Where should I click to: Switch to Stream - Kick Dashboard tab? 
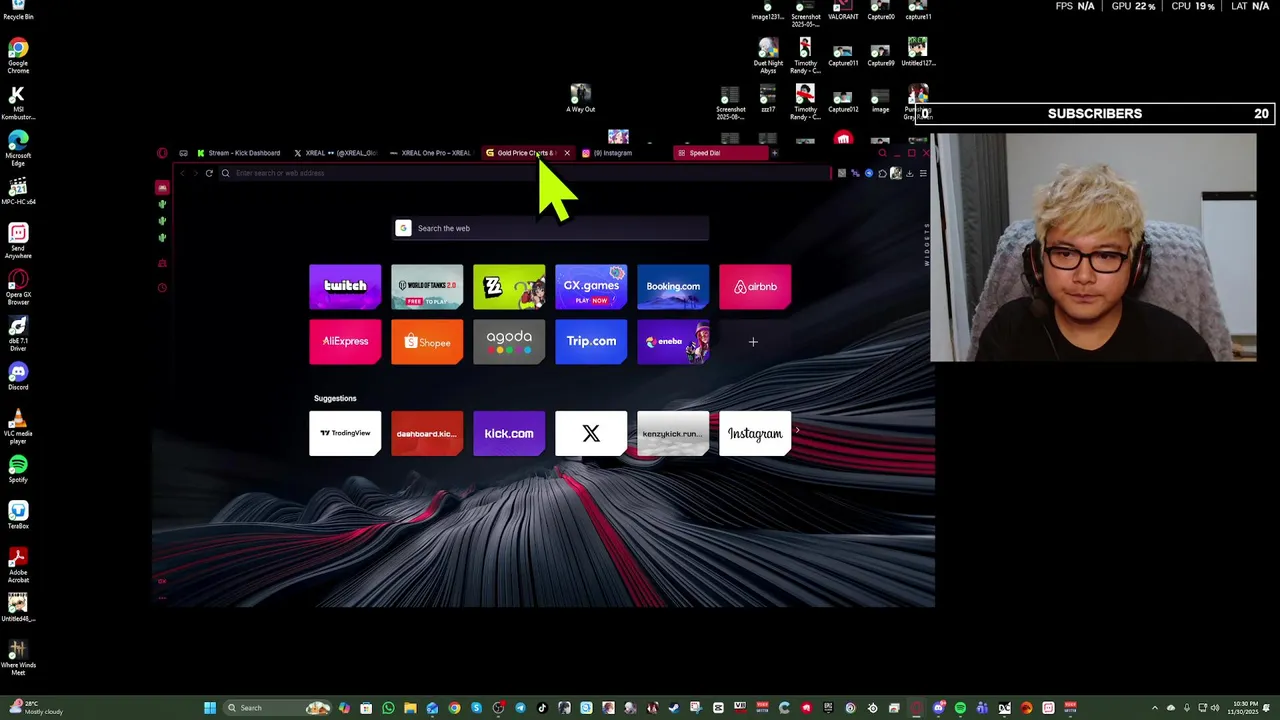(x=239, y=153)
